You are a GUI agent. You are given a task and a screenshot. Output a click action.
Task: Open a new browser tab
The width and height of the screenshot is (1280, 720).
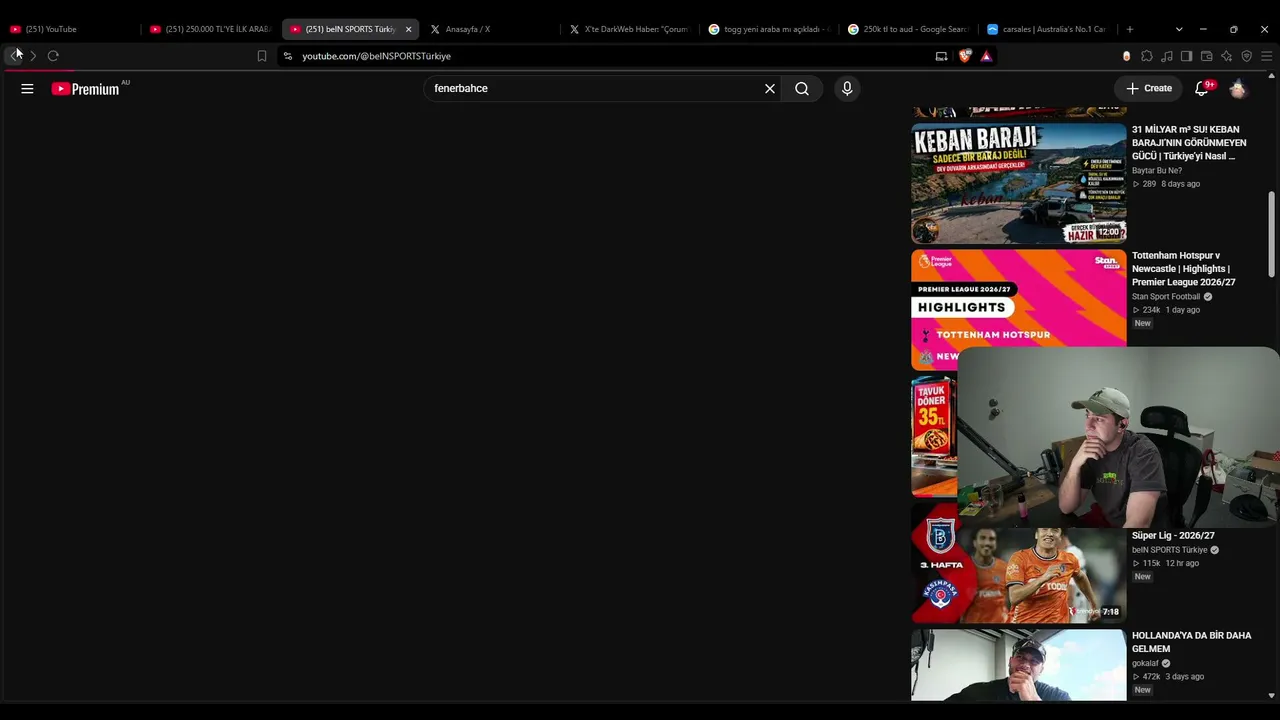1130,29
